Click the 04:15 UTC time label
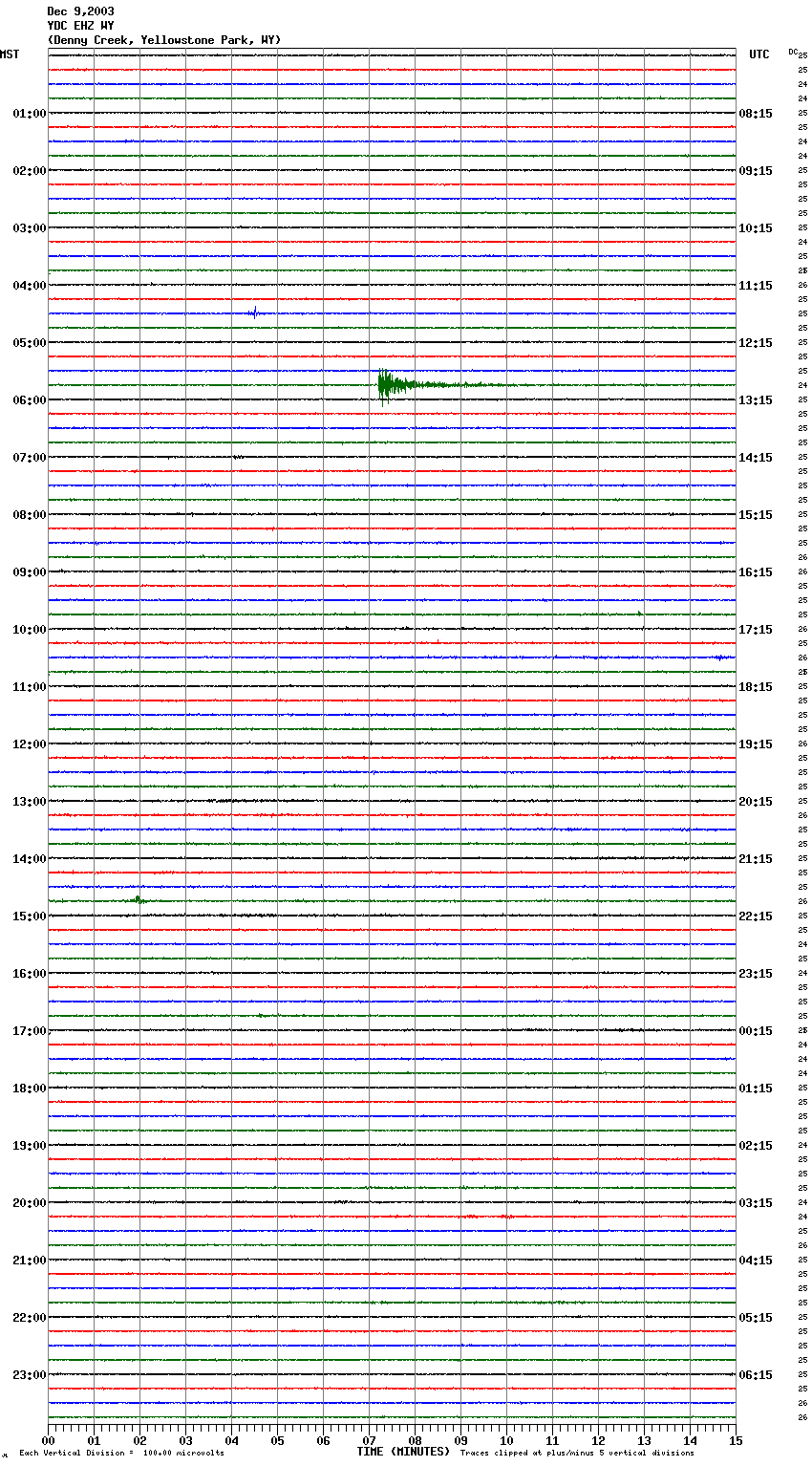Screen dimensions: 812x1466 click(756, 1261)
